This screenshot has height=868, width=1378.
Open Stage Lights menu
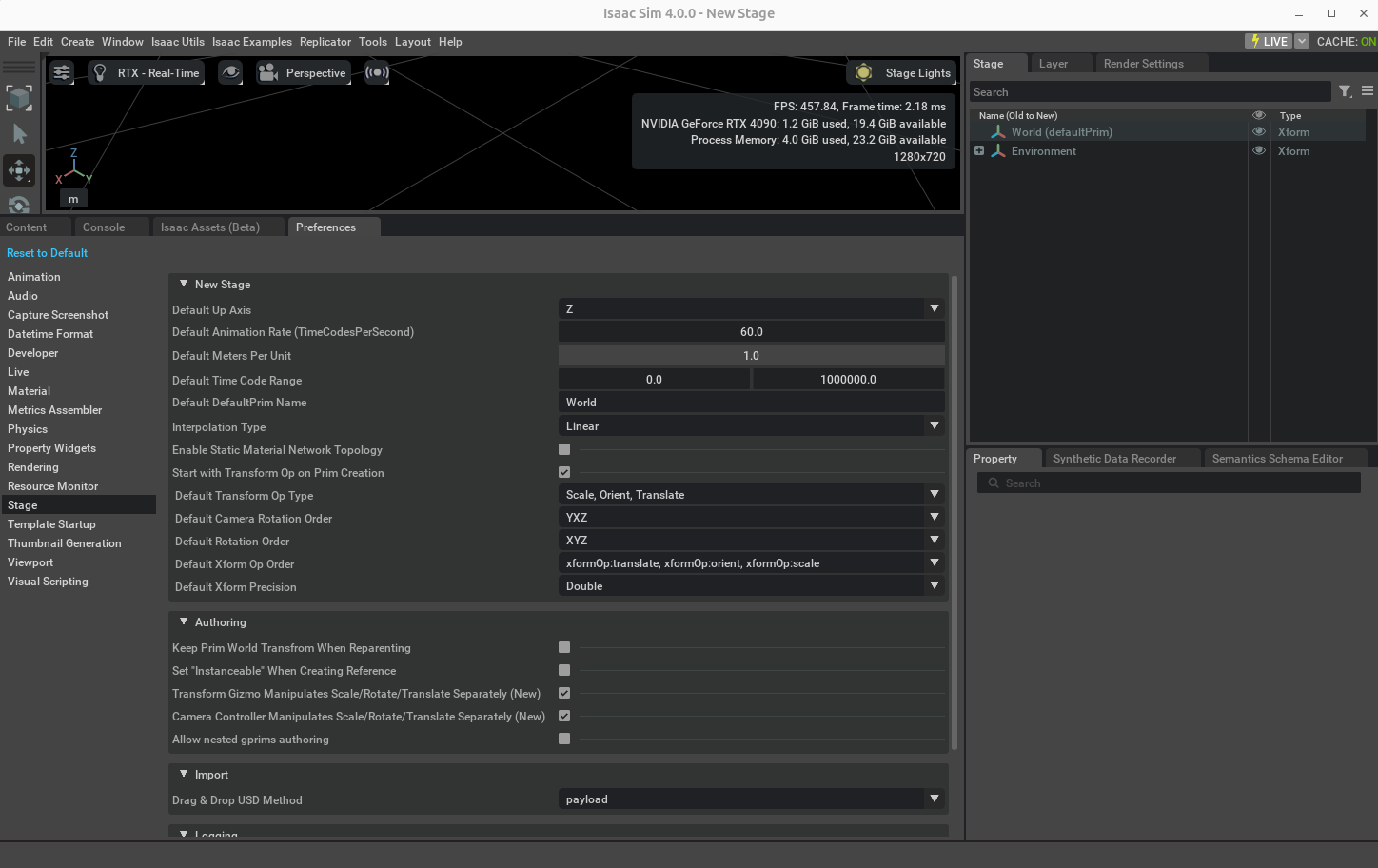coord(901,72)
